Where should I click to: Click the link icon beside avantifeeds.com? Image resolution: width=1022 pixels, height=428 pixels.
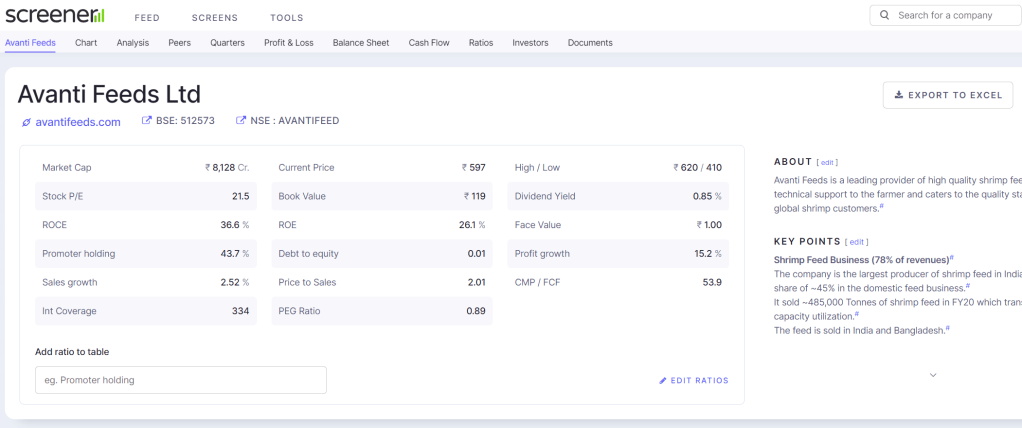click(26, 123)
